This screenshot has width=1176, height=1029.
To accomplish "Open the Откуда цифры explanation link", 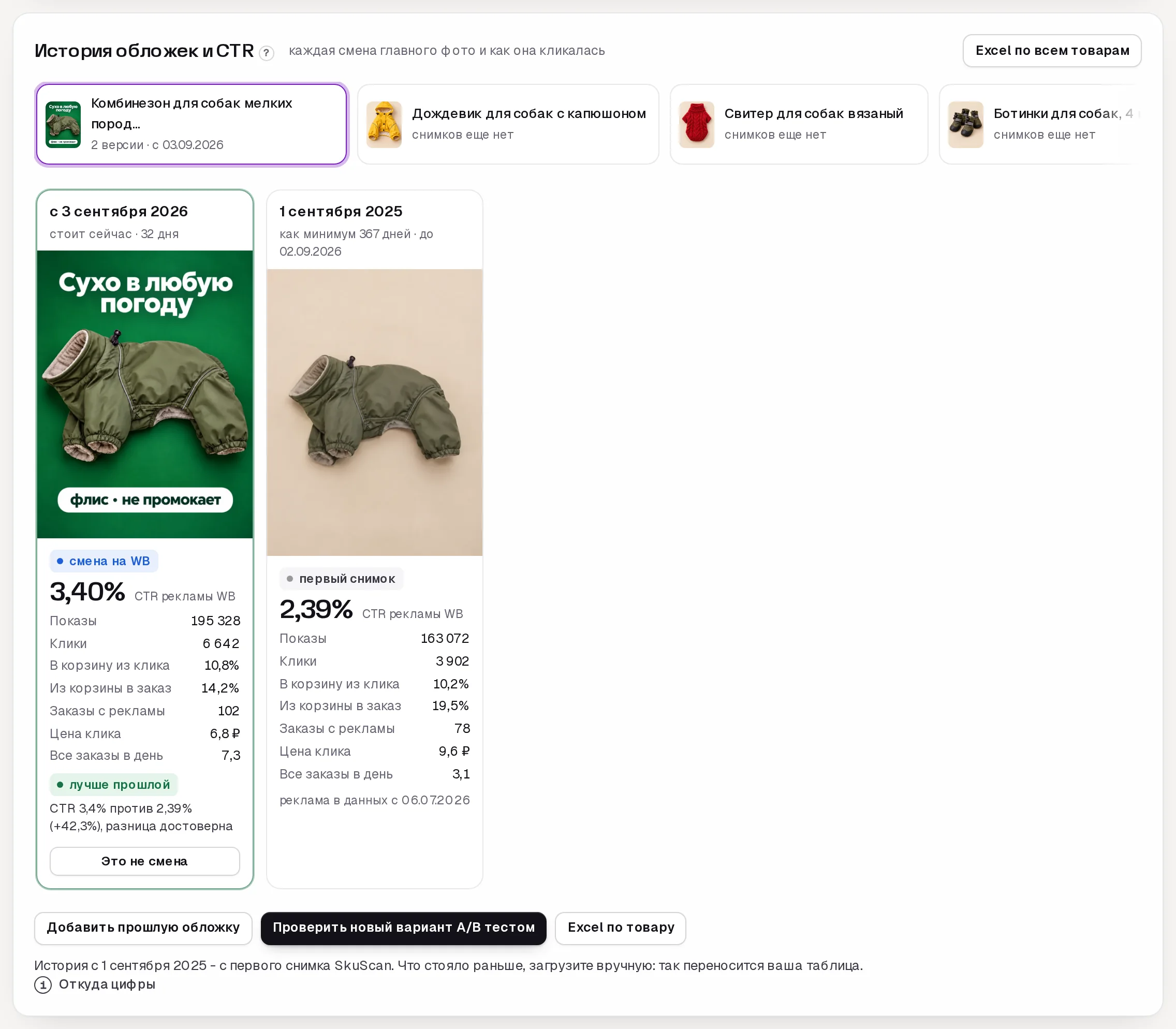I will (107, 984).
